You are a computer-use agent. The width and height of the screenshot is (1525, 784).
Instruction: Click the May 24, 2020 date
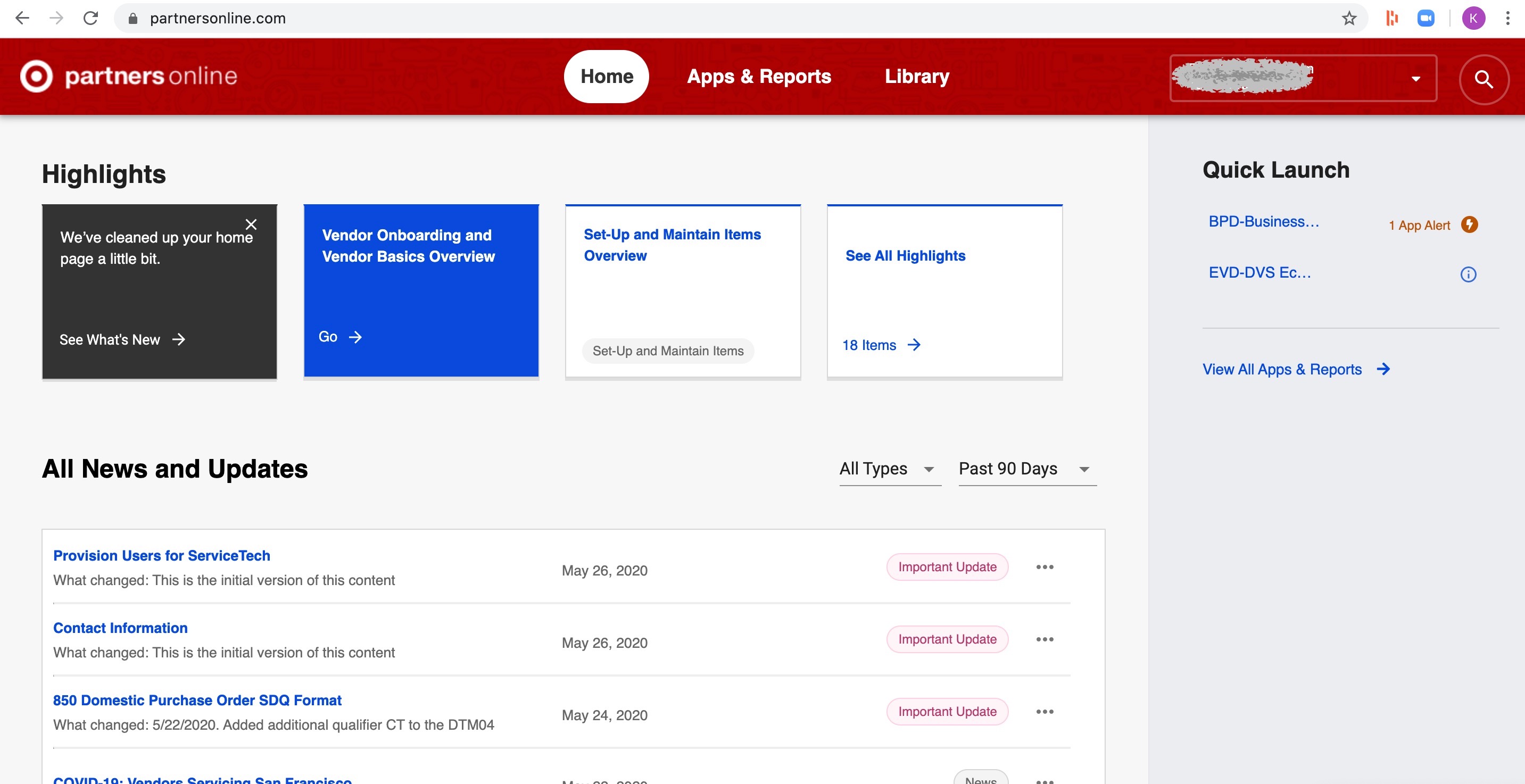604,715
